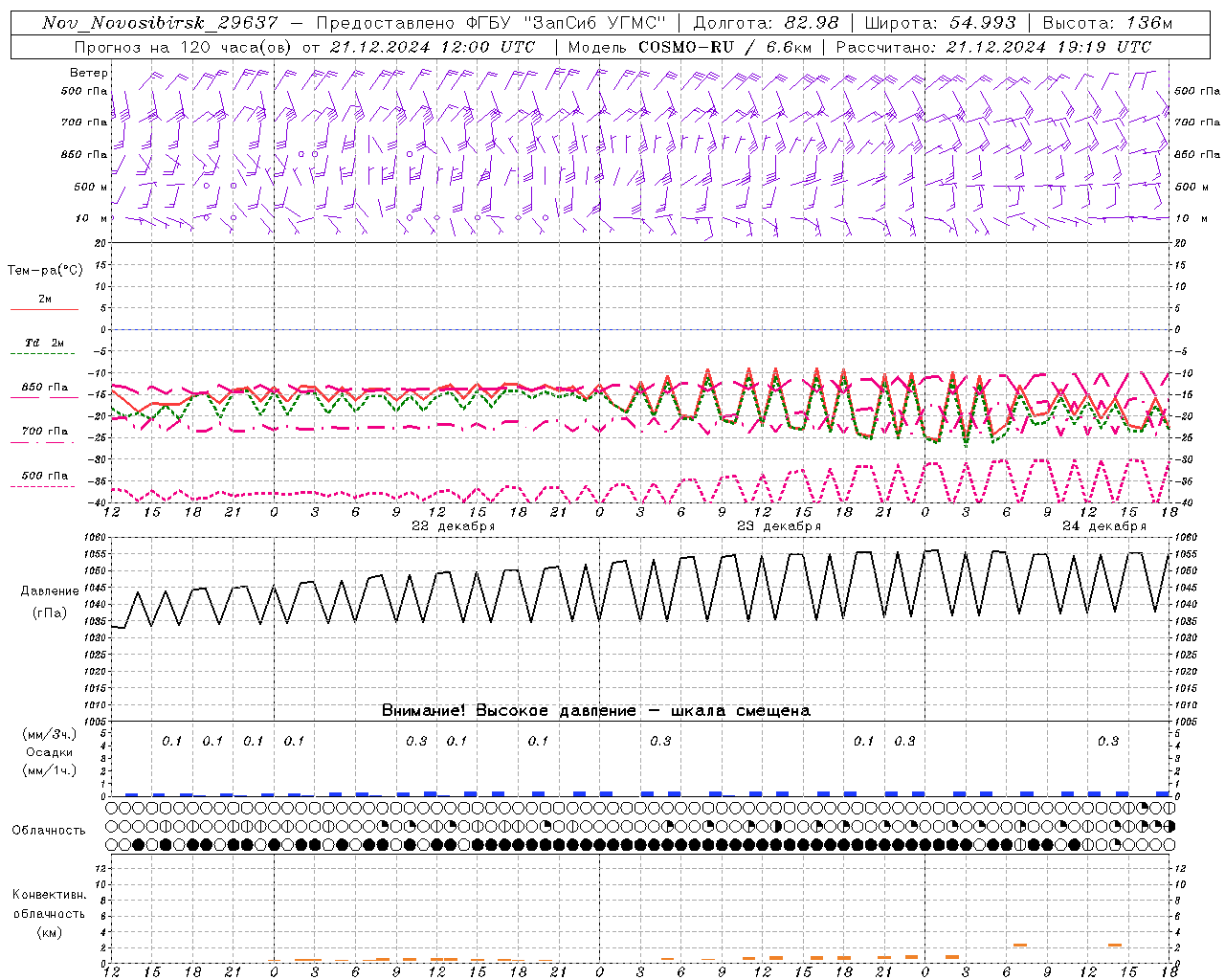Select the "700 гПа" dash-dot legend line
1225x980 pixels.
tap(44, 441)
